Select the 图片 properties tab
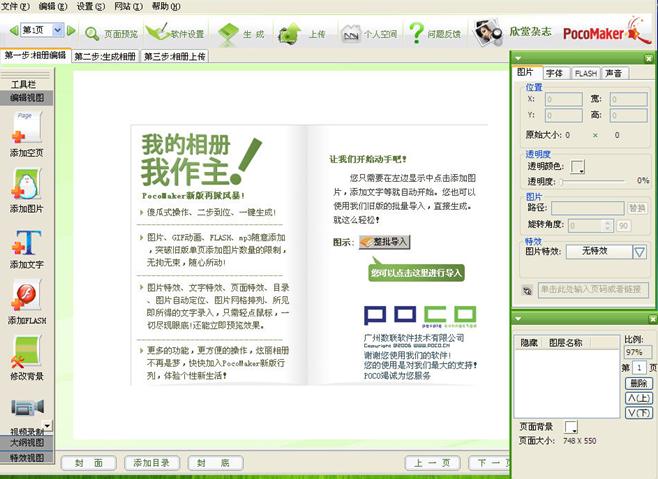This screenshot has width=658, height=479. click(x=527, y=72)
